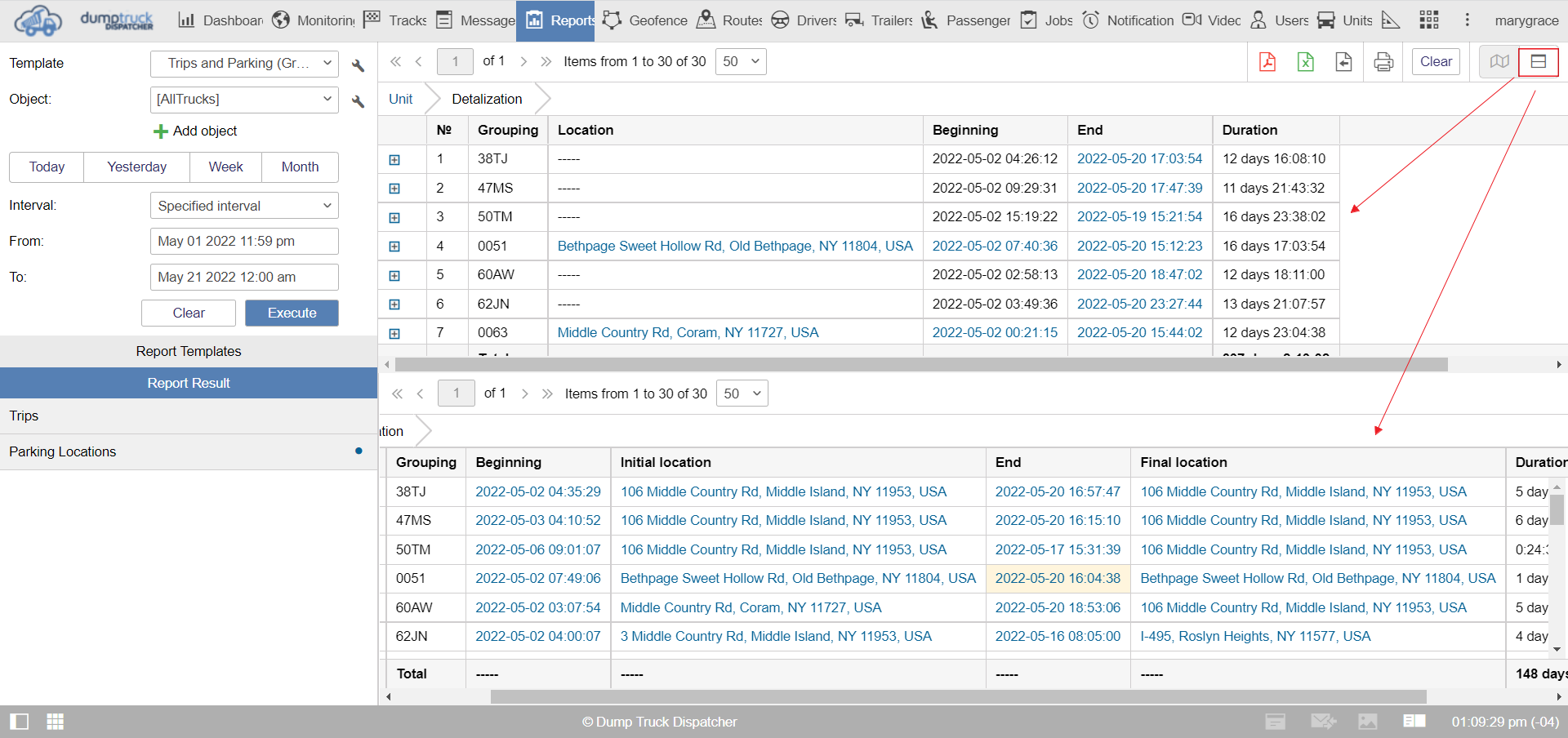Open the Bethpage Sweet Hollow Rd location link

735,246
